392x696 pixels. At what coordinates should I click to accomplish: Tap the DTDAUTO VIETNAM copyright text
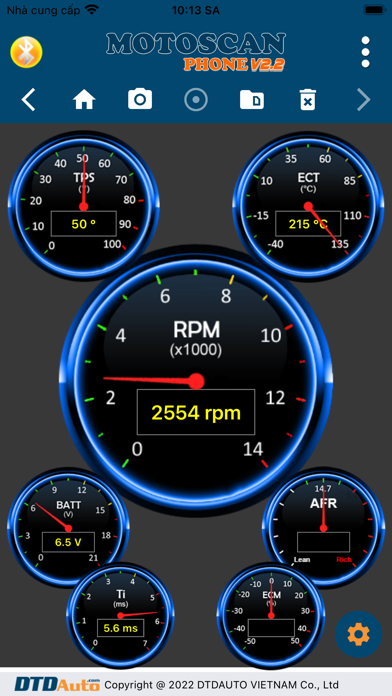(222, 684)
